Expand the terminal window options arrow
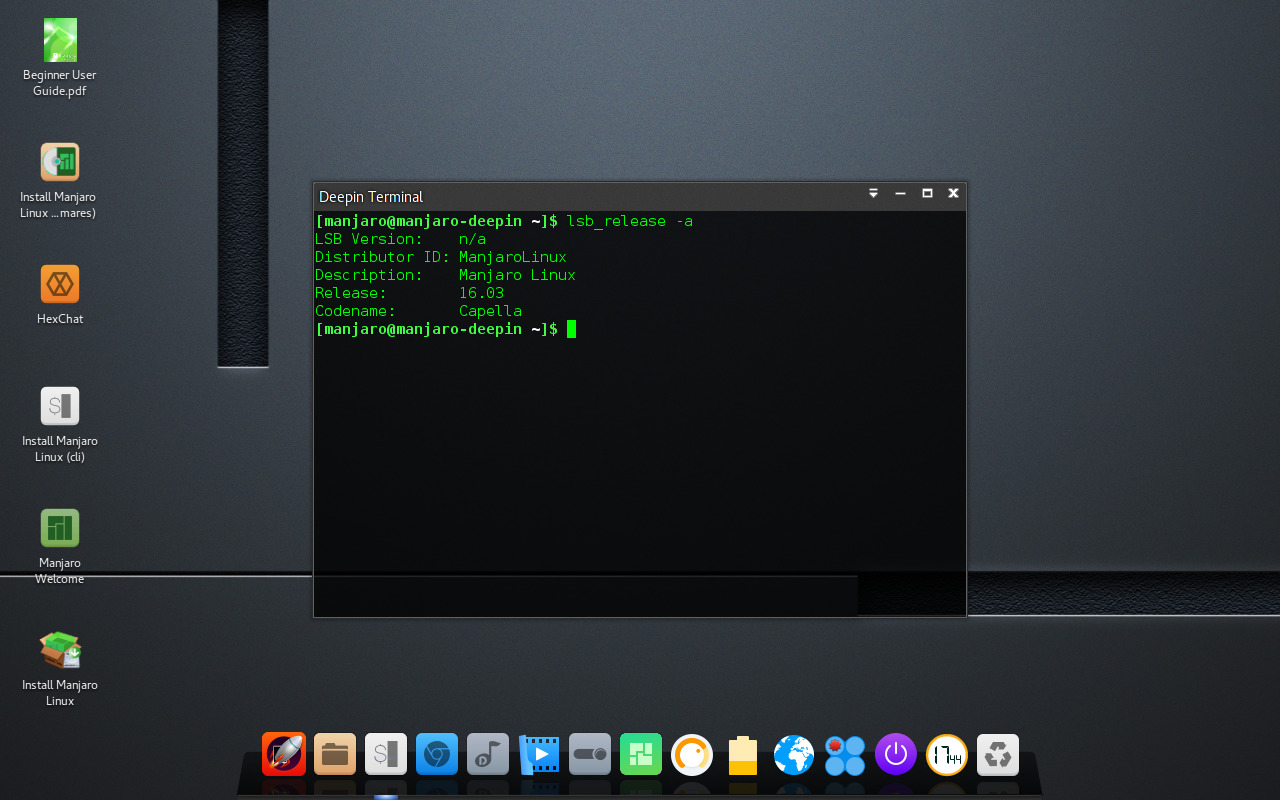The width and height of the screenshot is (1280, 800). point(873,193)
